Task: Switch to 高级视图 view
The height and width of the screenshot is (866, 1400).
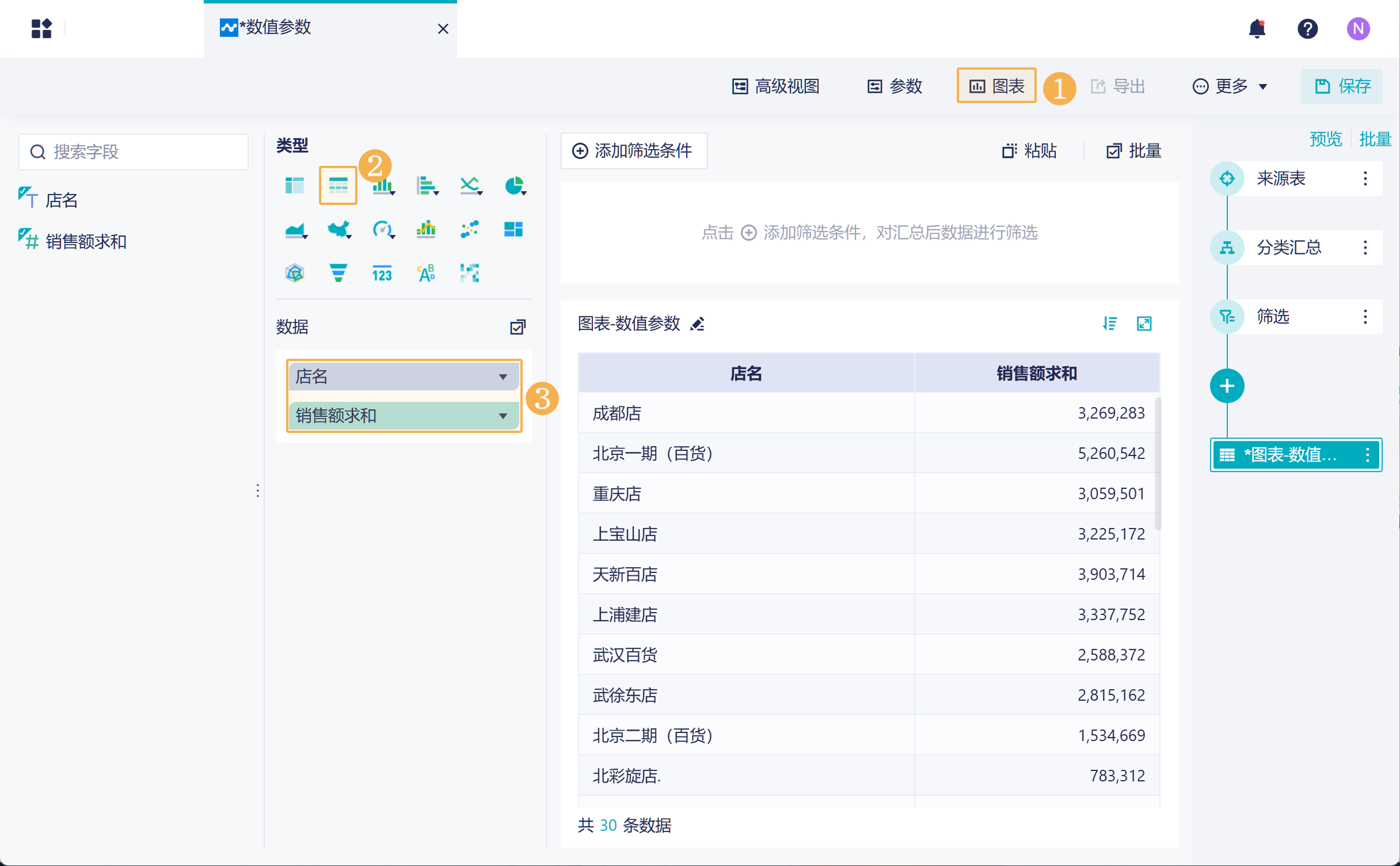Action: (776, 86)
